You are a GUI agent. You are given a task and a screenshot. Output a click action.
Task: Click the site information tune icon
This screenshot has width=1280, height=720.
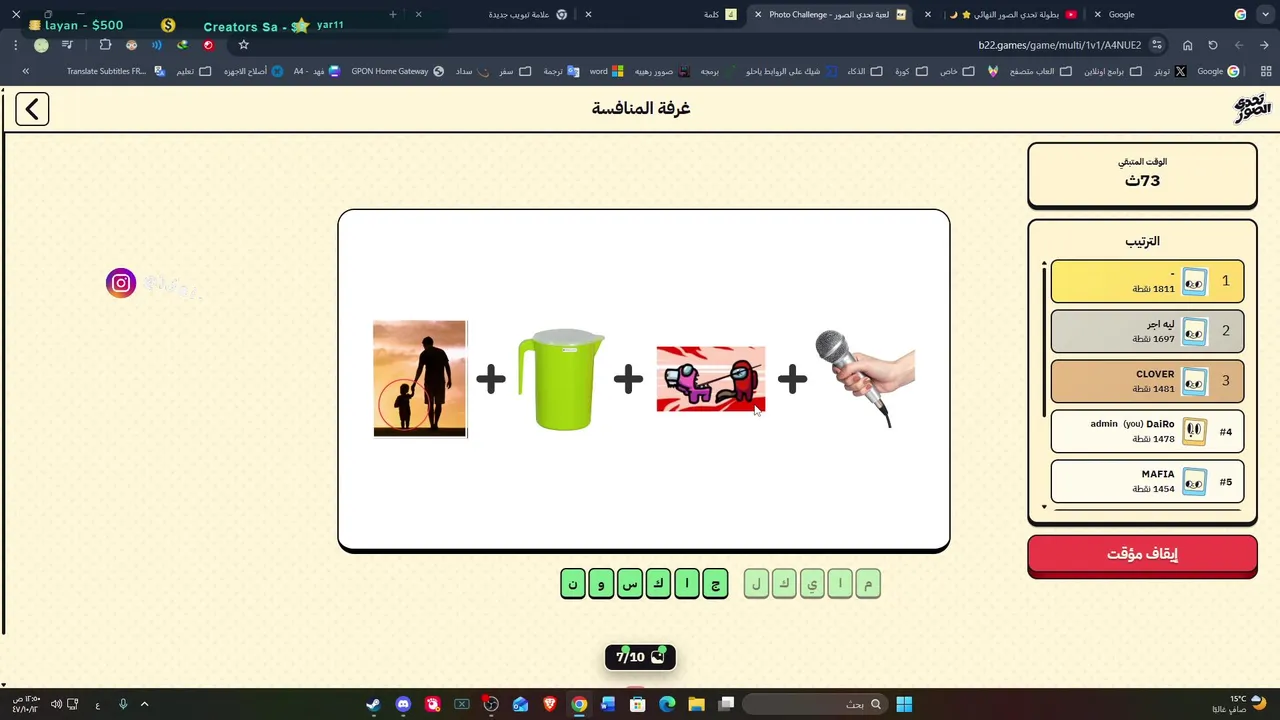coord(1157,45)
